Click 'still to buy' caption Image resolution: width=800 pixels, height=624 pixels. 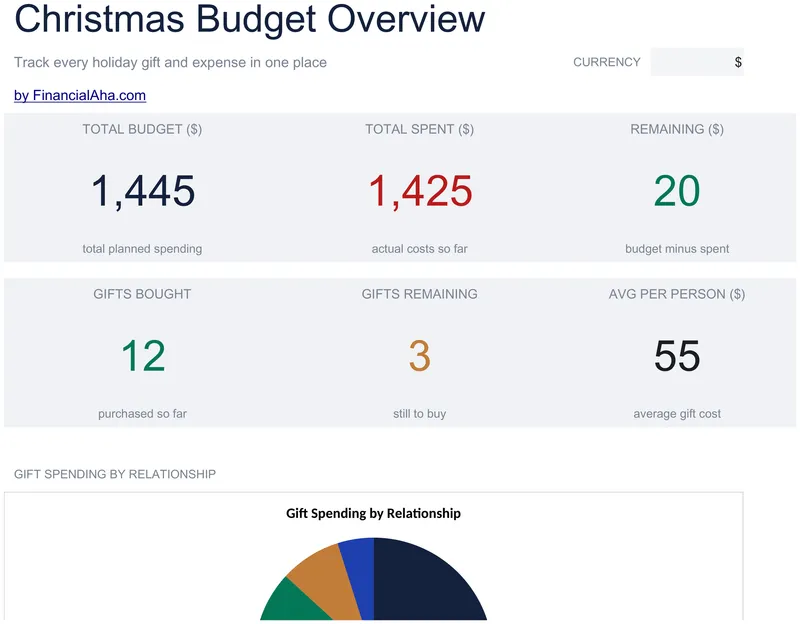pos(419,413)
